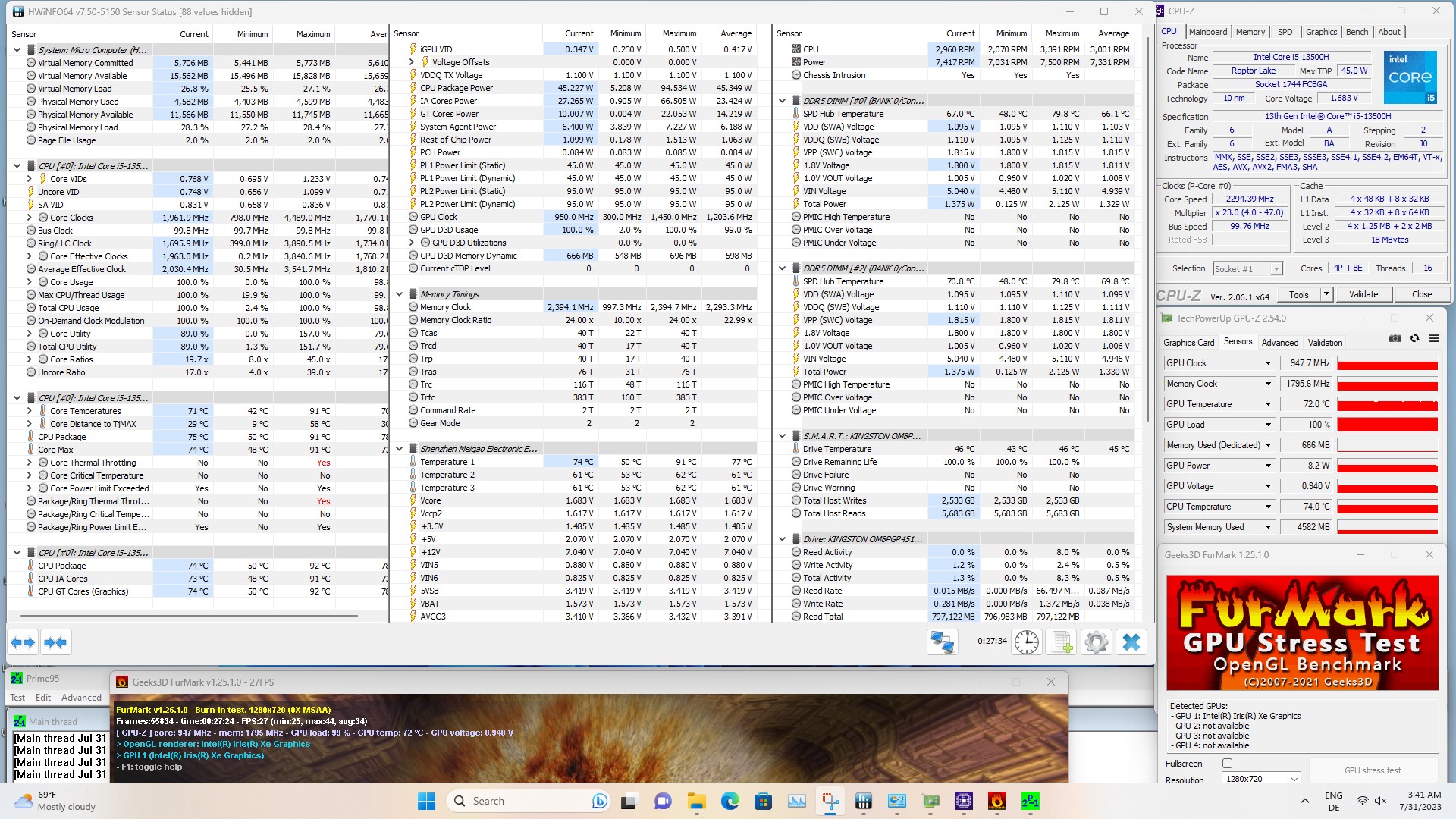Open Prime95 Advanced menu

tap(81, 698)
